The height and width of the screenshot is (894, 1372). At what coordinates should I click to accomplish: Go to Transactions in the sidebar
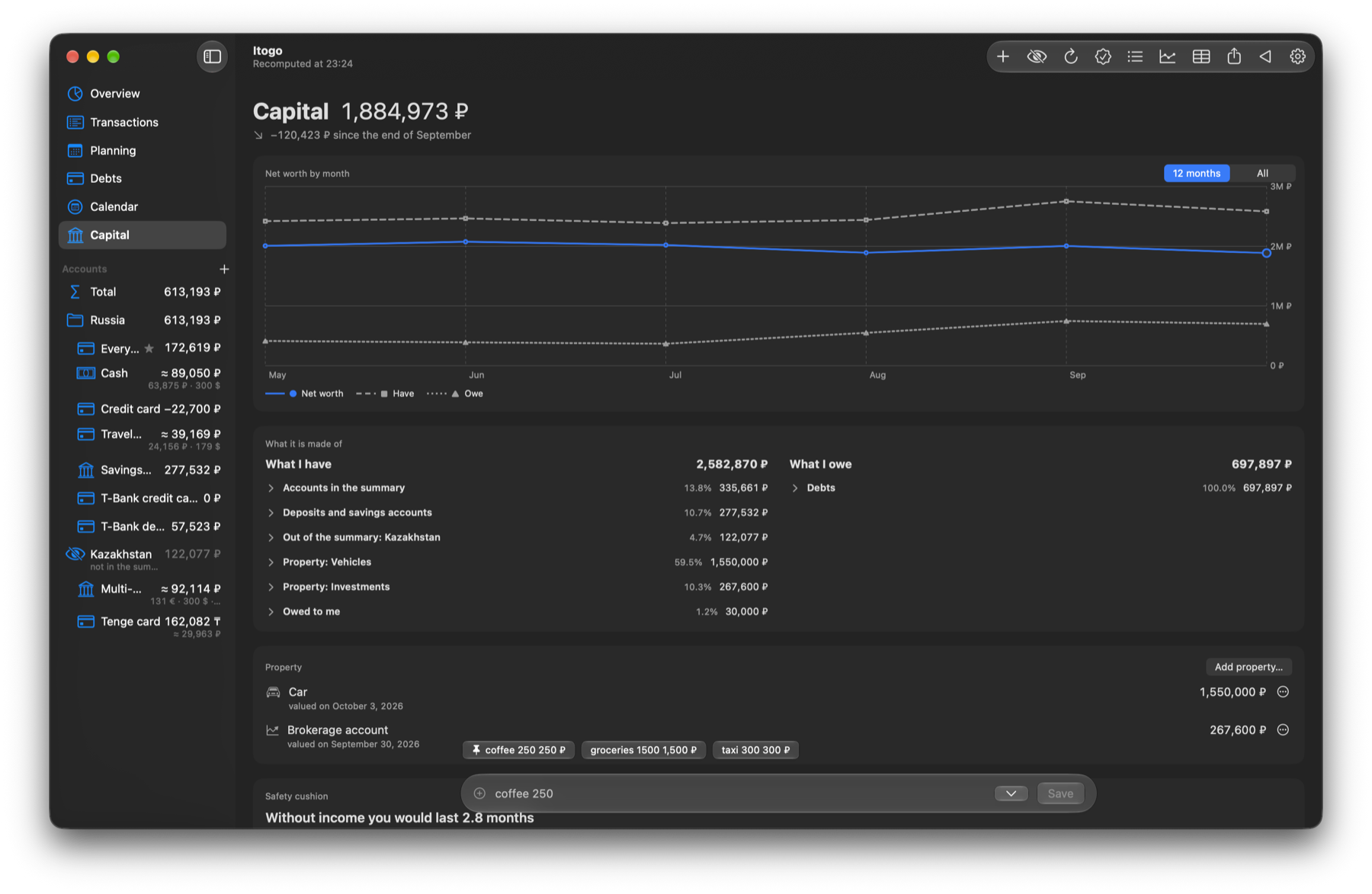click(143, 122)
